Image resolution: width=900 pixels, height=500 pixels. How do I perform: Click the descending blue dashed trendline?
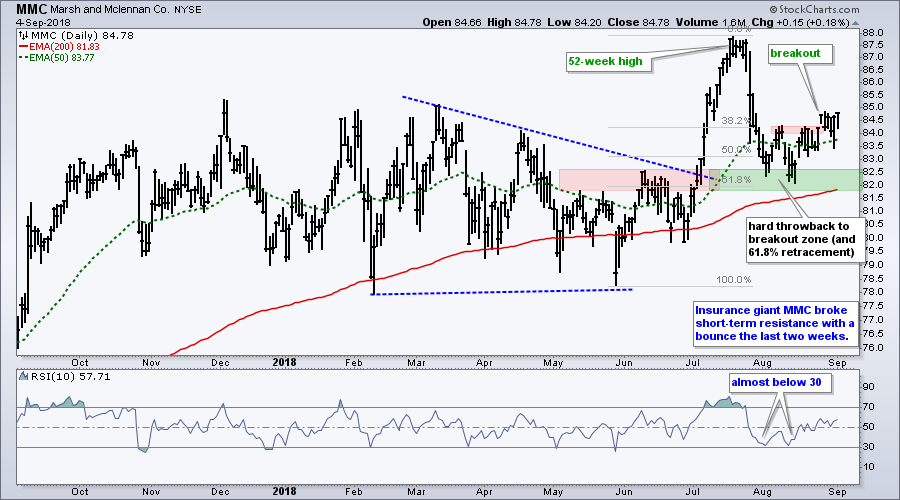pos(560,138)
